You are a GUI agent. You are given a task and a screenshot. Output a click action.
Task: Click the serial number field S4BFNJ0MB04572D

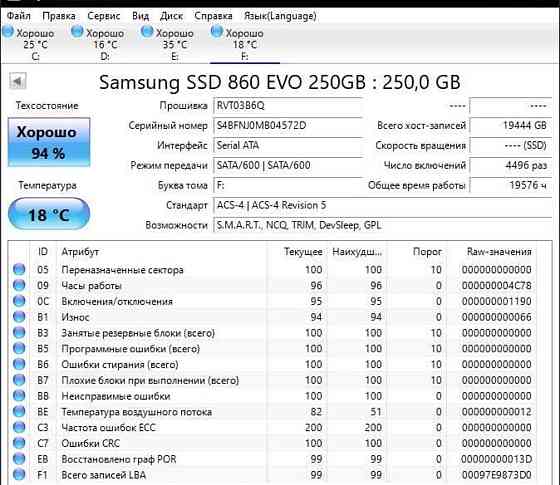point(288,126)
